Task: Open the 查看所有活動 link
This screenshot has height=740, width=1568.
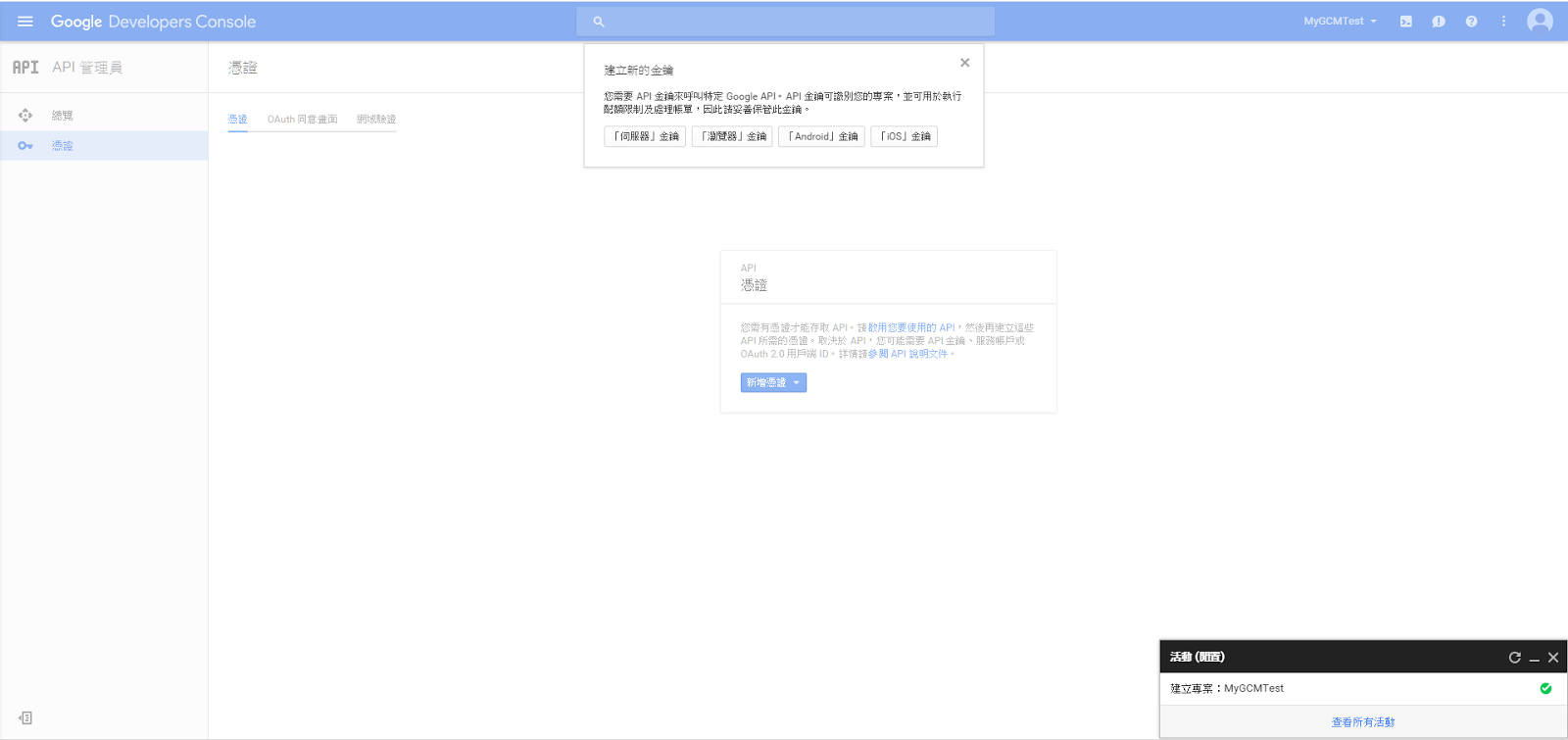Action: pyautogui.click(x=1363, y=722)
